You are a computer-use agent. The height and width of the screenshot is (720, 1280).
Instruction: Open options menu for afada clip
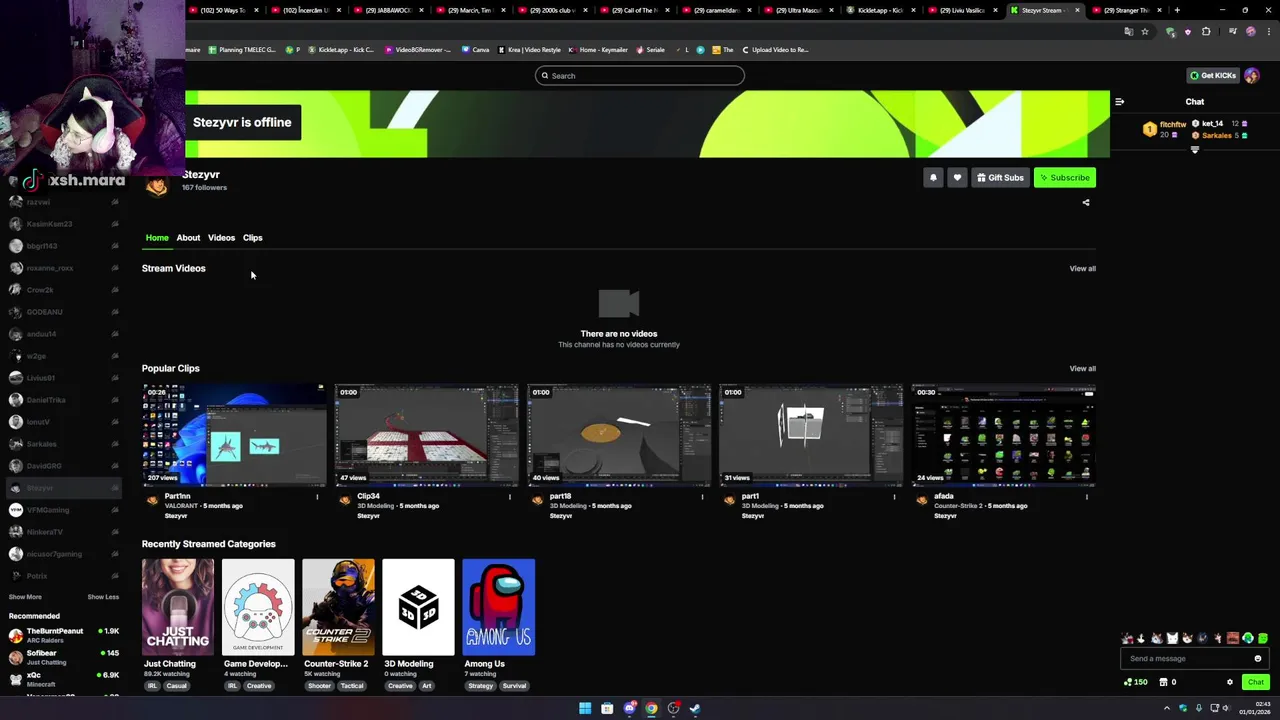(x=1086, y=497)
